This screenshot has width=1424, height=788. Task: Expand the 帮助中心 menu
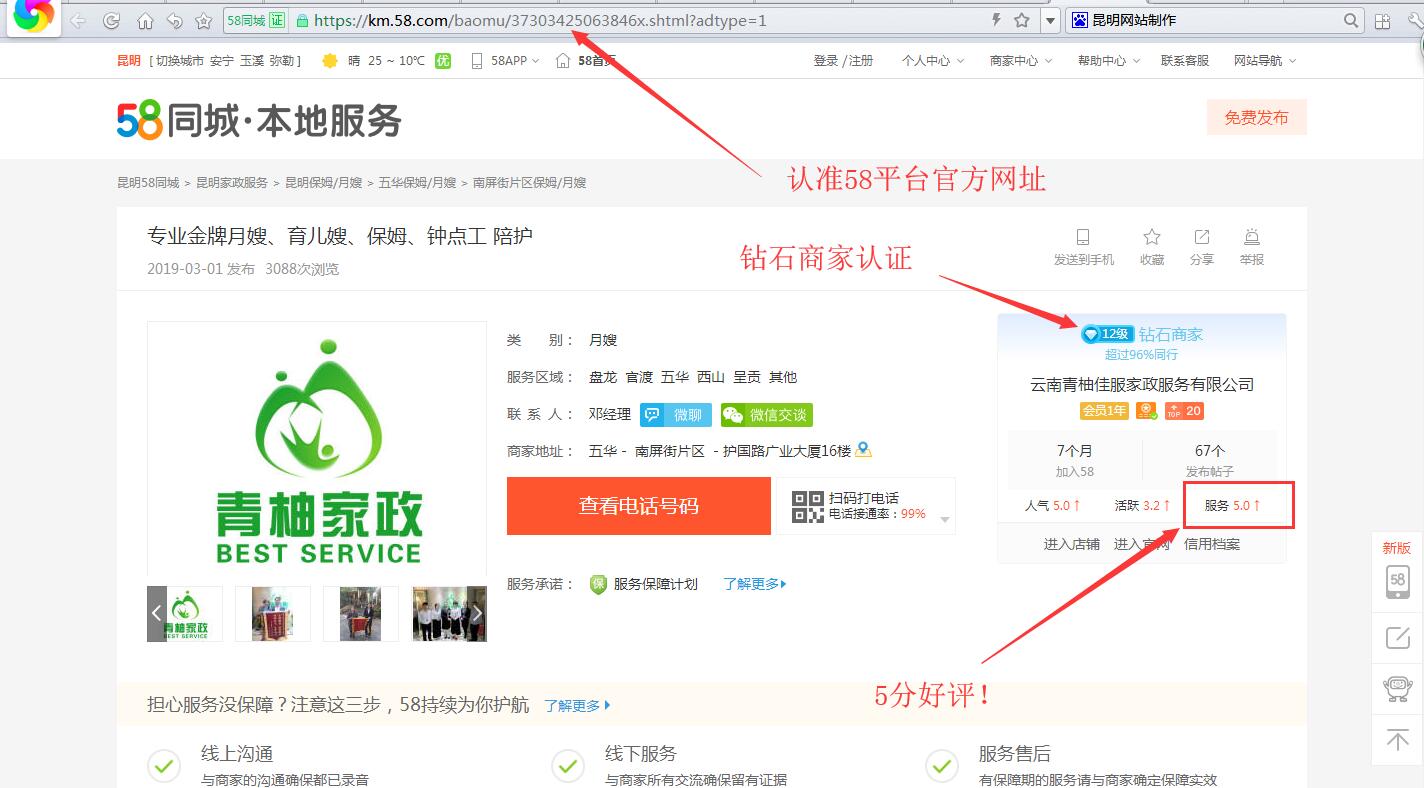click(x=1108, y=61)
